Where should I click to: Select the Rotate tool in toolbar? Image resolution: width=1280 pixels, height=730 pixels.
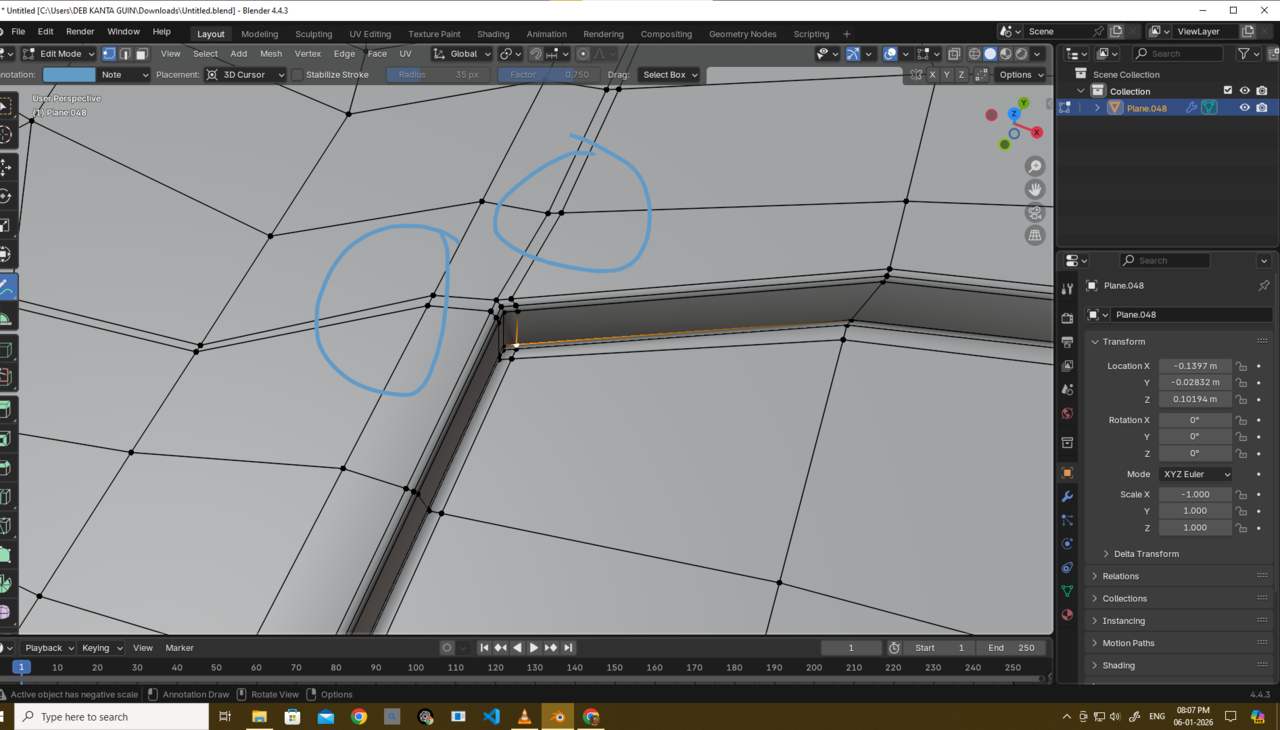[x=6, y=196]
